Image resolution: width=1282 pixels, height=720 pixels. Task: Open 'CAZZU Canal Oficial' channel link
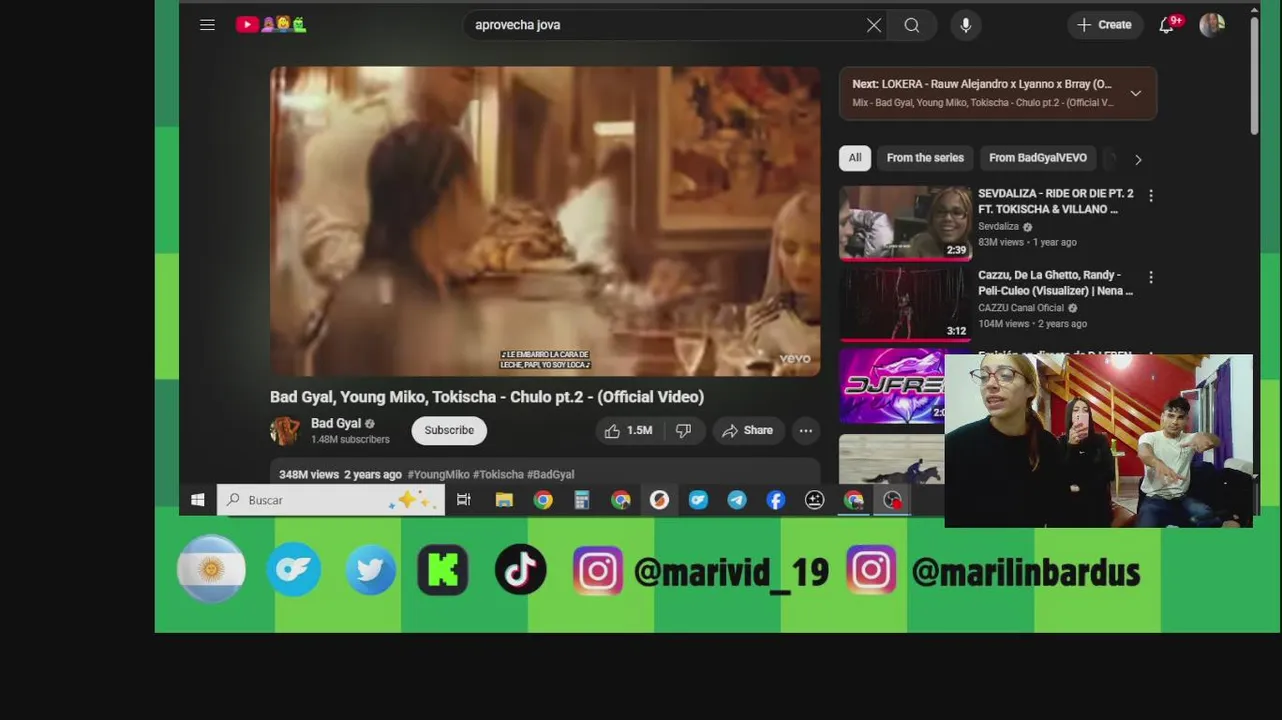pyautogui.click(x=1021, y=308)
